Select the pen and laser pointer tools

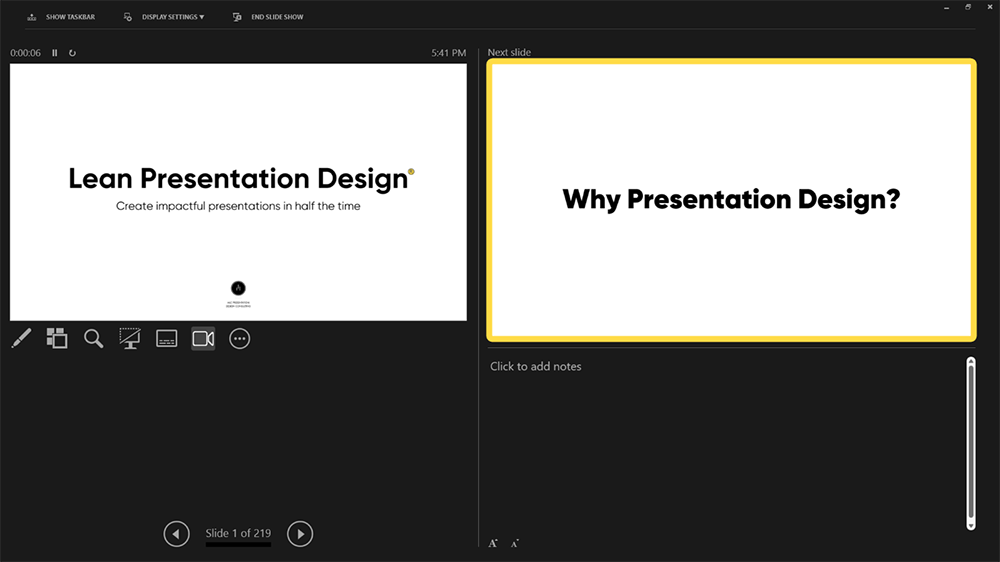pos(21,338)
